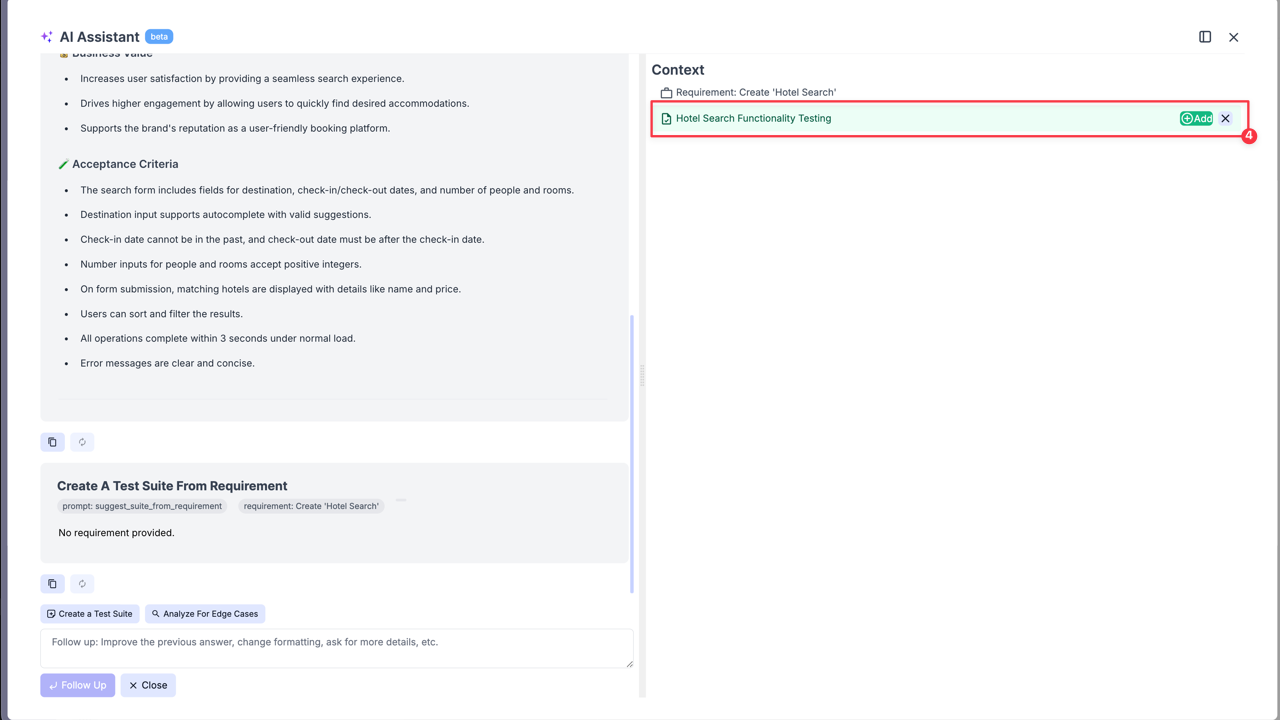Click the copy icon under the test suite response
This screenshot has height=720, width=1280.
pyautogui.click(x=52, y=583)
